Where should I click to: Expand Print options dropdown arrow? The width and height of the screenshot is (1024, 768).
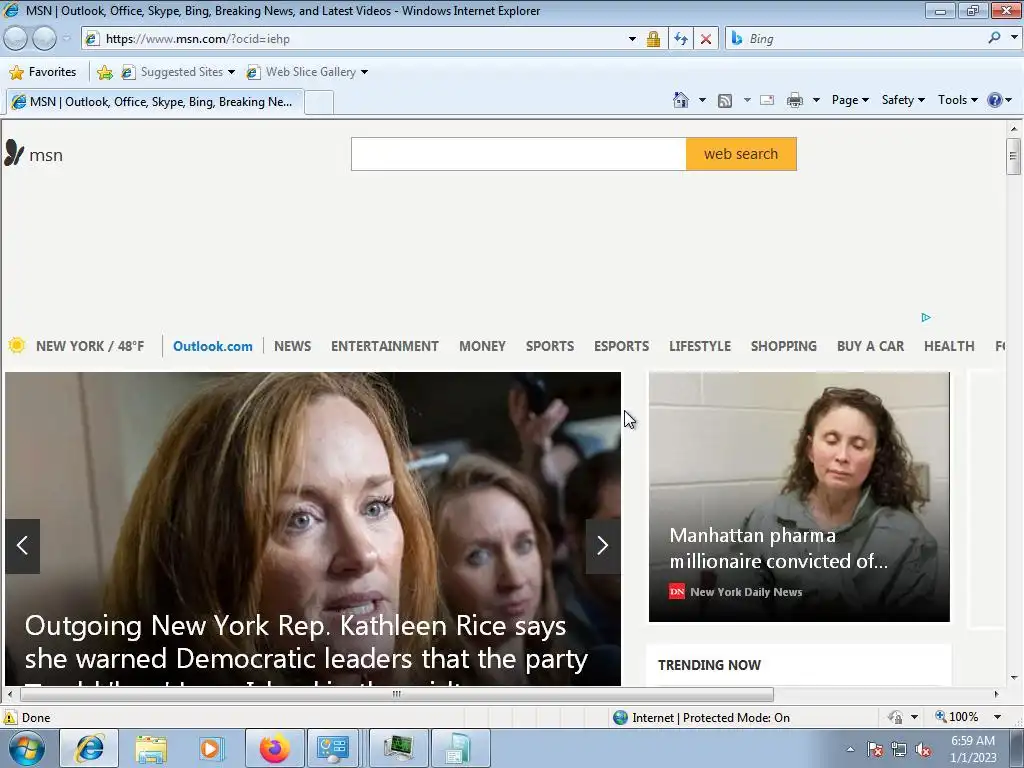click(816, 100)
